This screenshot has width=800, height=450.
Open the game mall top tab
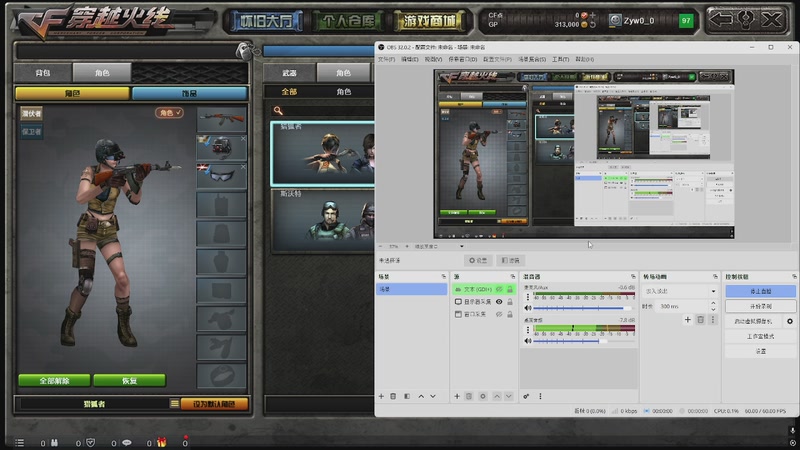click(x=429, y=21)
